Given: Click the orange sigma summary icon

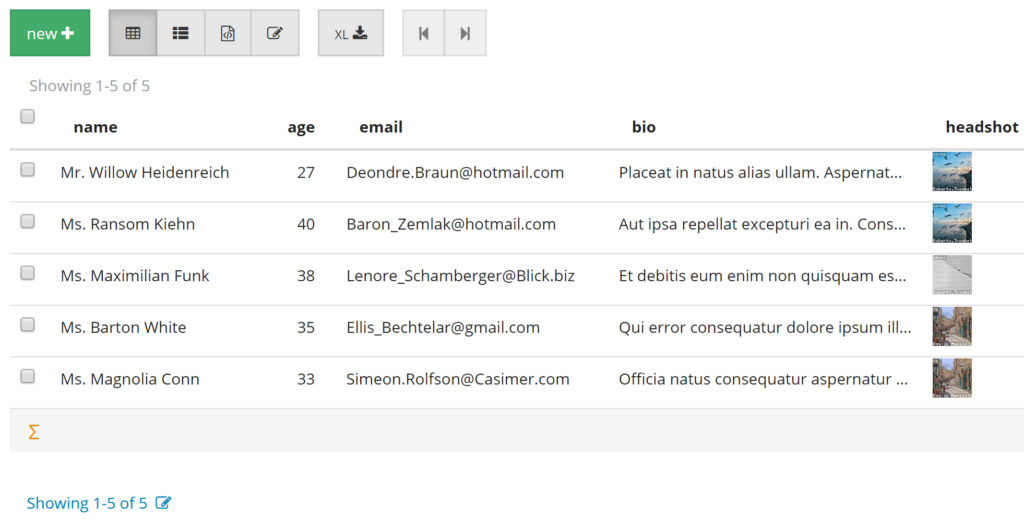Looking at the screenshot, I should [x=34, y=432].
